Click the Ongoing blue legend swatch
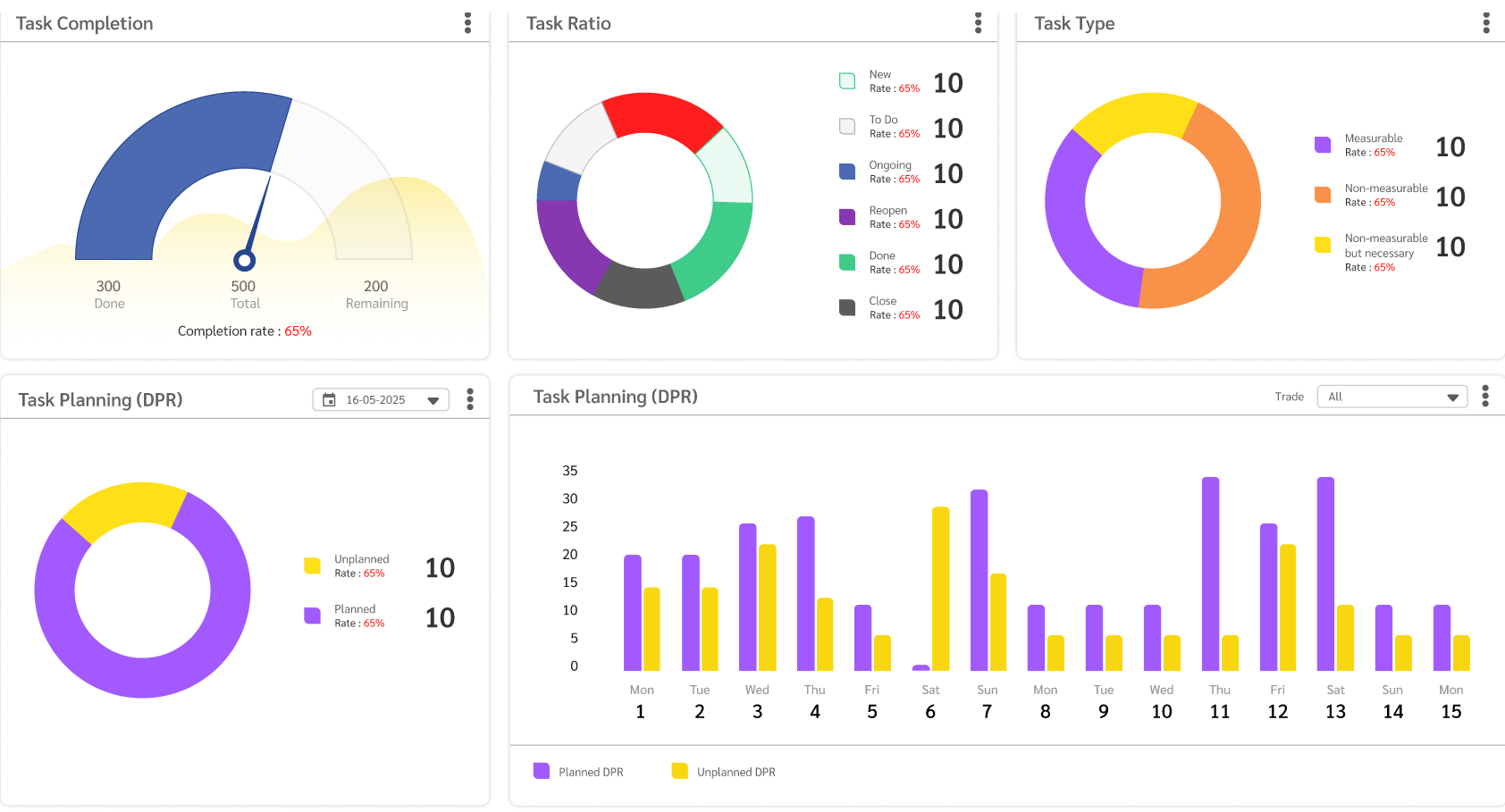 [847, 172]
